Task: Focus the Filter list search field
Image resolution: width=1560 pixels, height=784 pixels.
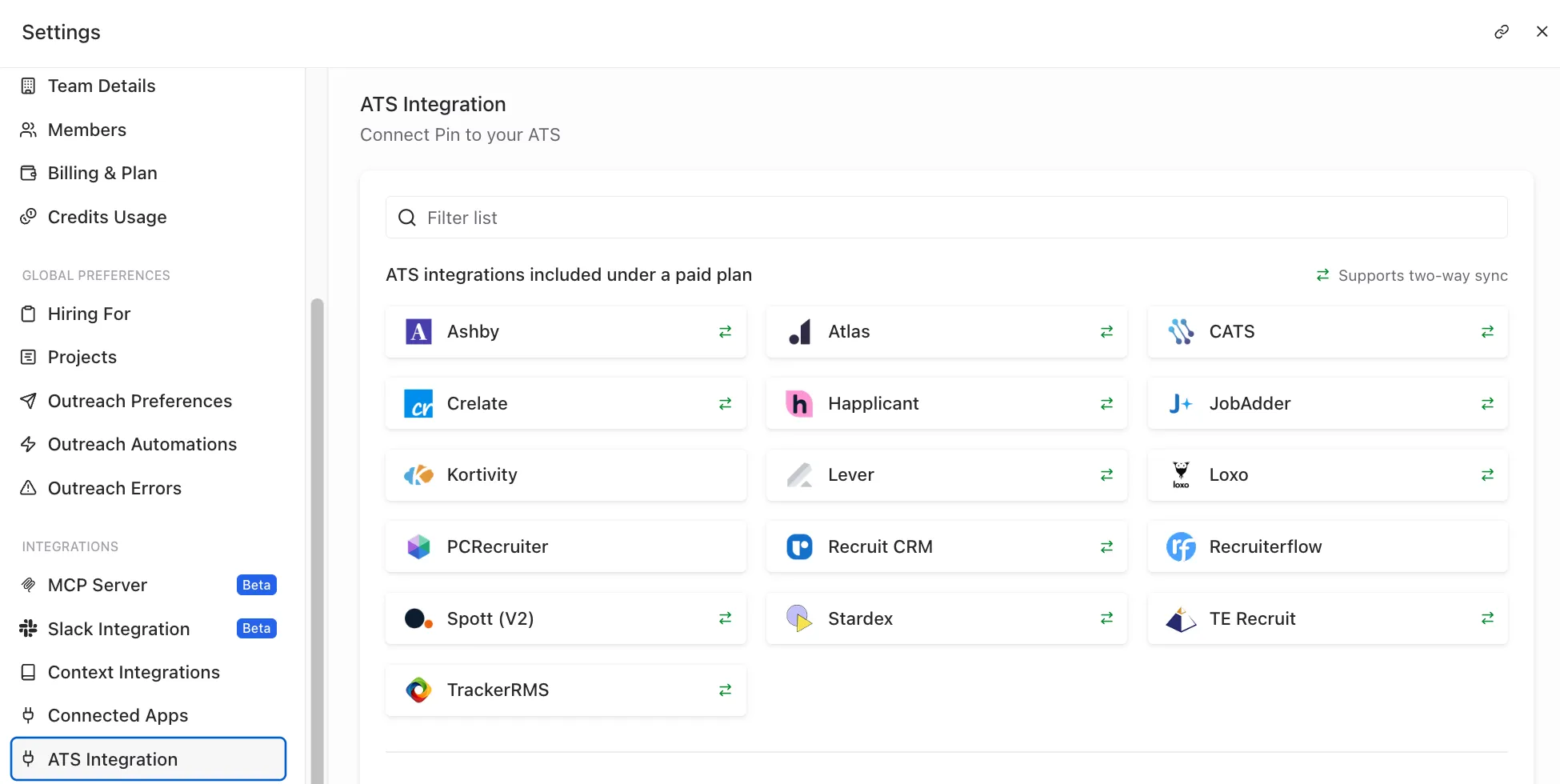Action: pyautogui.click(x=946, y=218)
